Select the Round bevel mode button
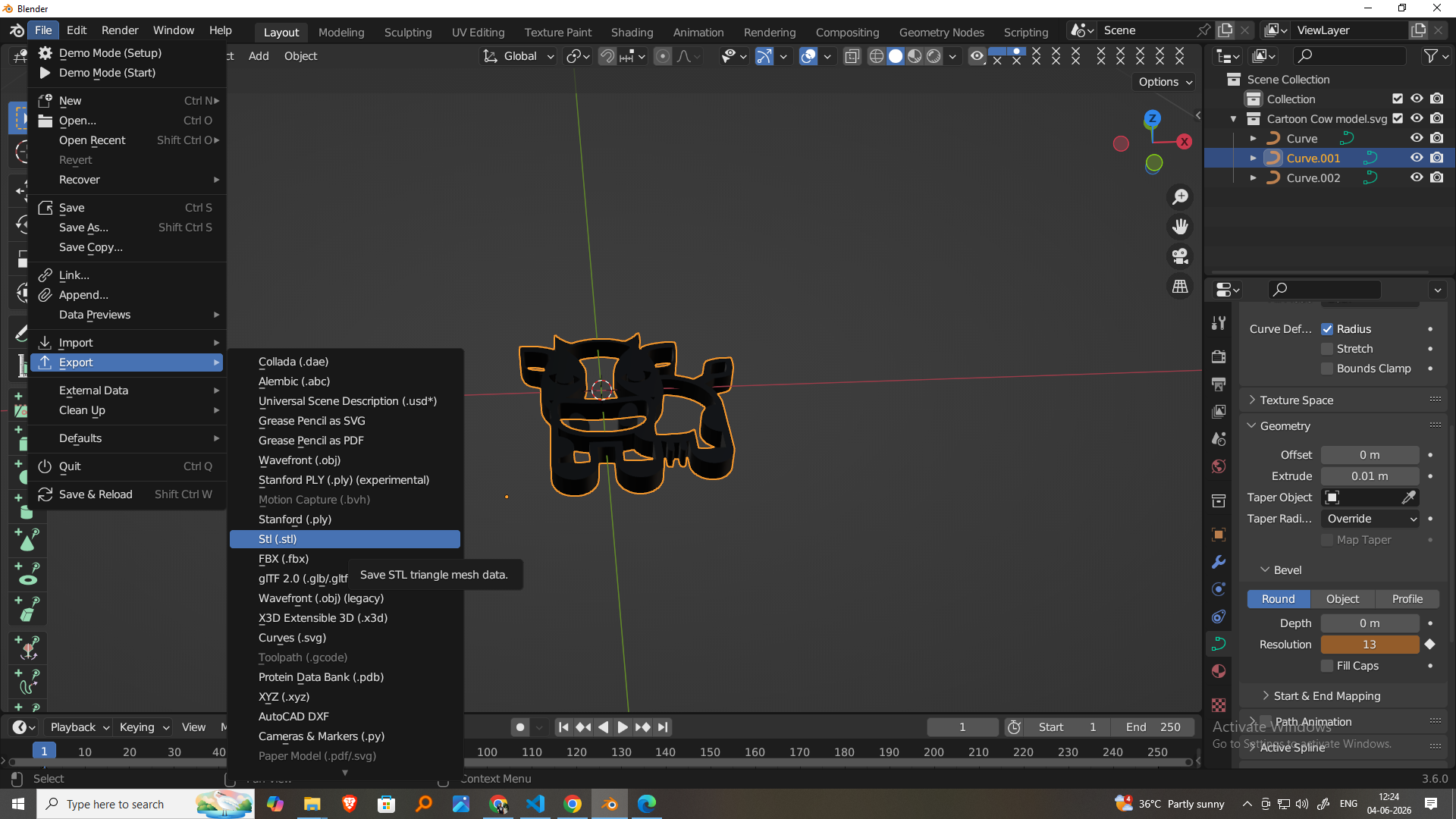 (x=1278, y=599)
